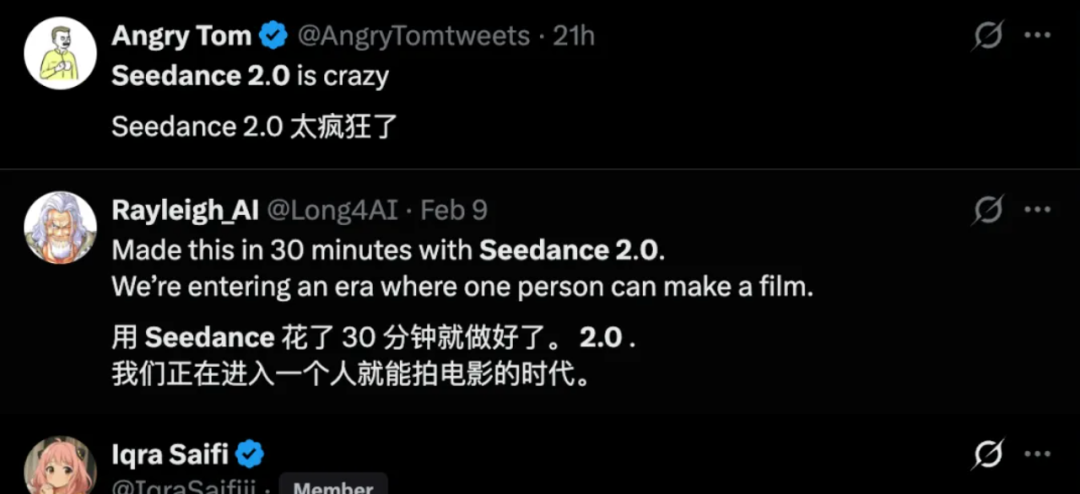Open Rayleigh_AI's profile avatar
This screenshot has height=494, width=1080.
[60, 227]
